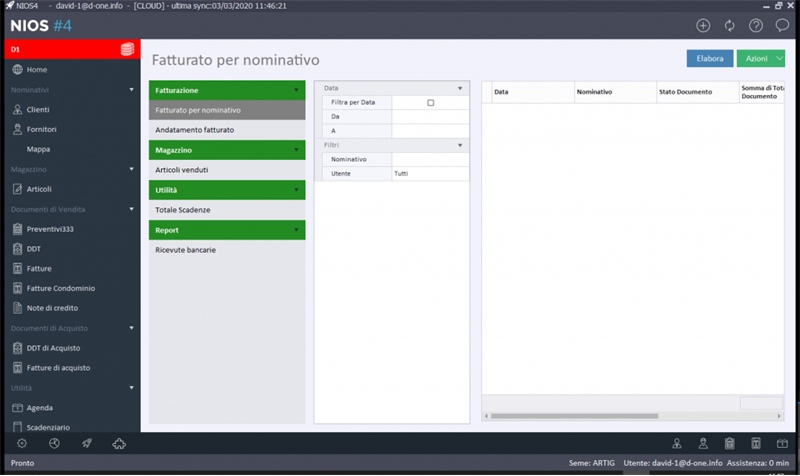This screenshot has width=800, height=476.
Task: Open the help question mark icon
Action: [756, 26]
